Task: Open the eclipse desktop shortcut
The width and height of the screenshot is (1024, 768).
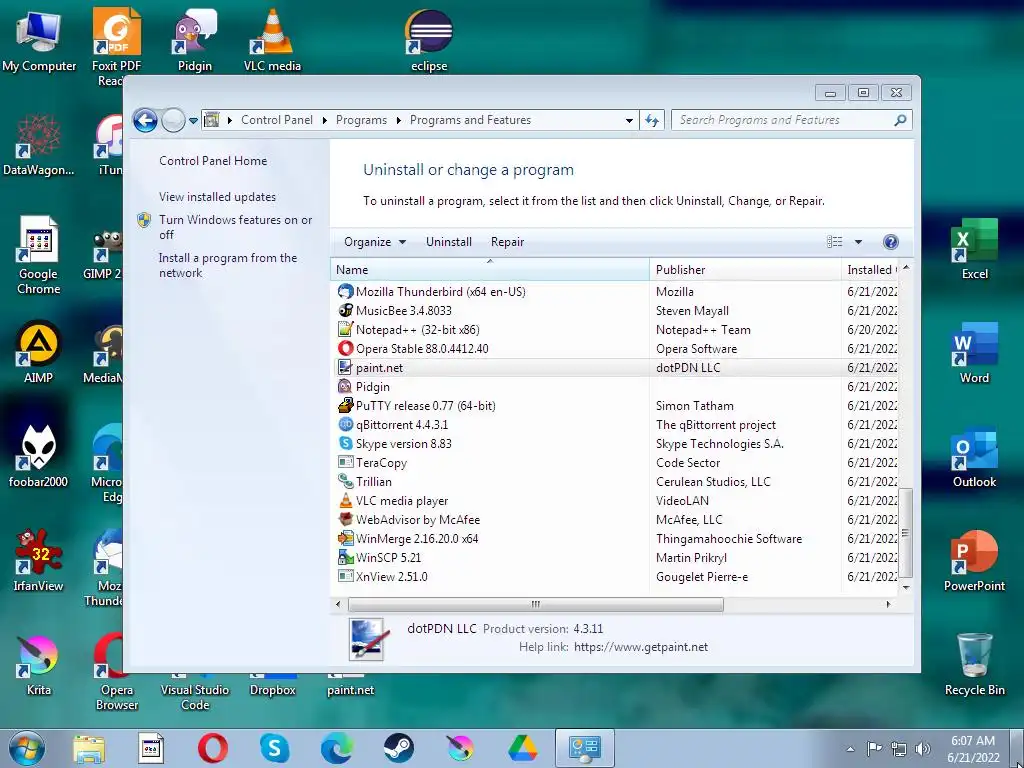Action: [429, 40]
